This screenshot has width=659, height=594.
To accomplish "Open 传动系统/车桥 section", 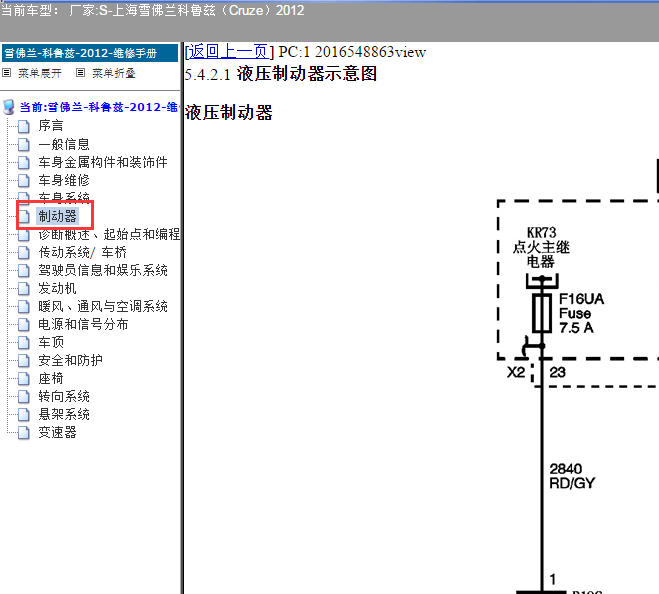I will pyautogui.click(x=82, y=252).
